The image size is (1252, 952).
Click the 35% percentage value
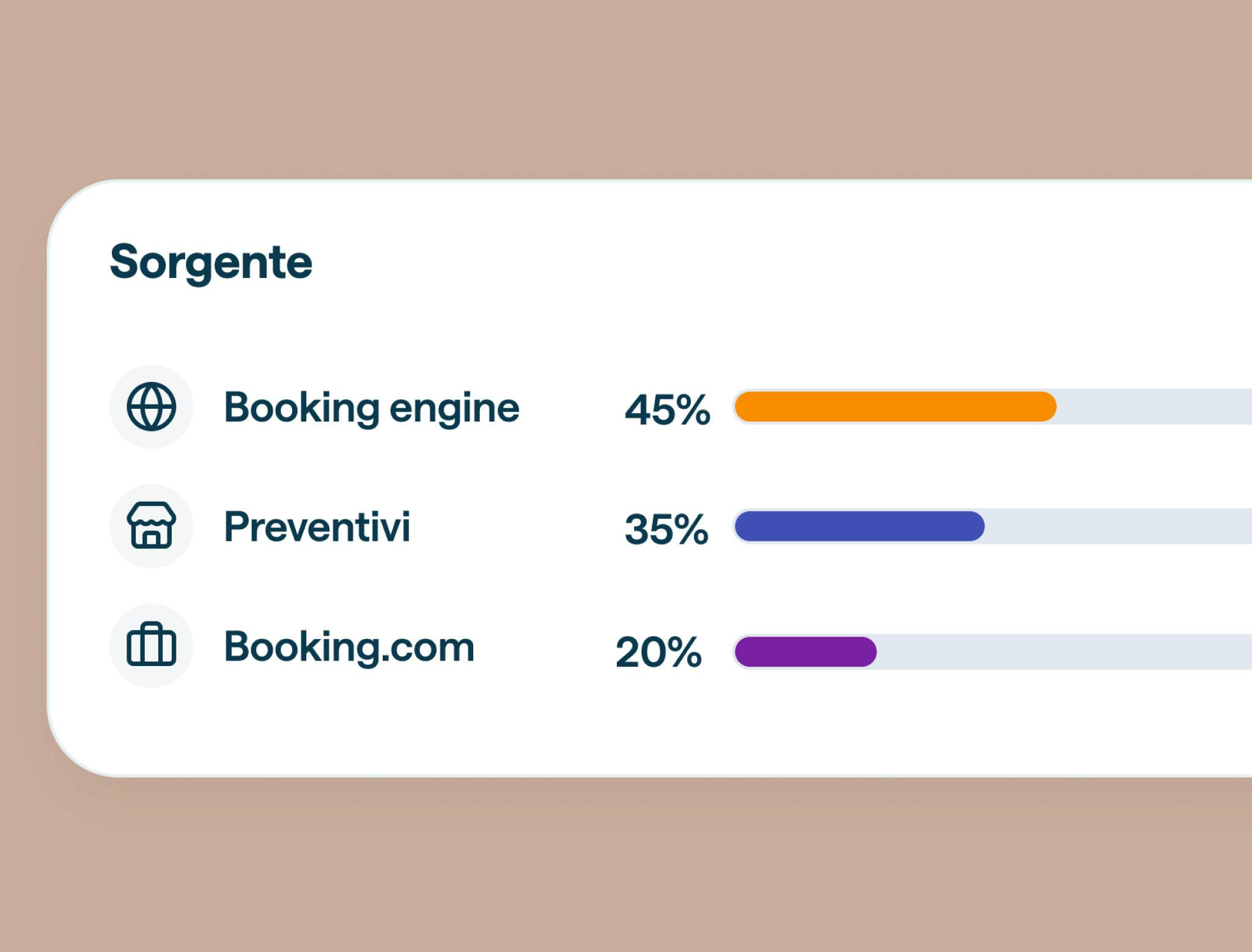pos(666,529)
